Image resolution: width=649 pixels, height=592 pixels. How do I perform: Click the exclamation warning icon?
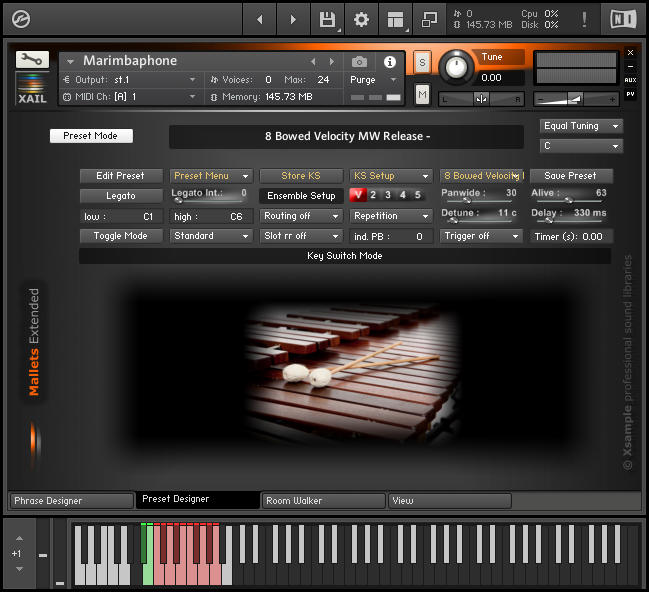point(584,19)
